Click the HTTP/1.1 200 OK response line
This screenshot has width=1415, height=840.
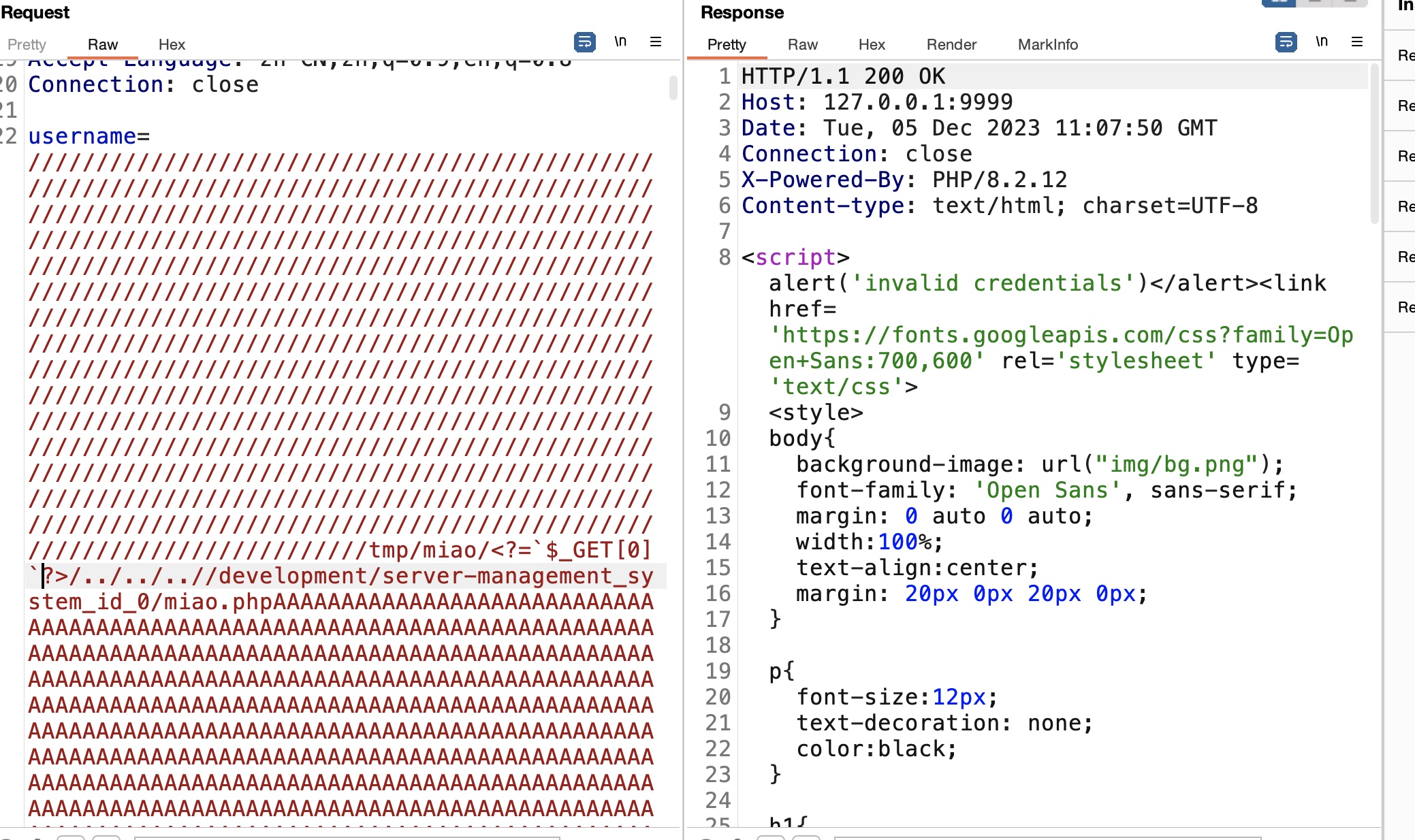(843, 76)
